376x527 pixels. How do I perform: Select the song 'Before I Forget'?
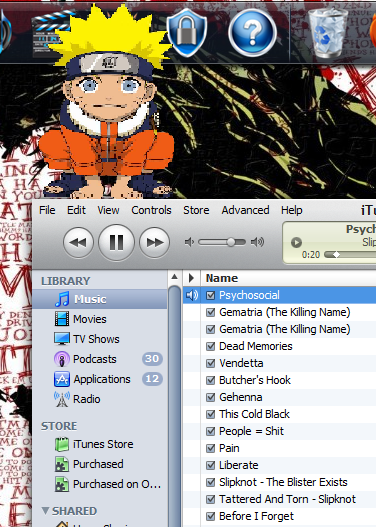coord(256,516)
